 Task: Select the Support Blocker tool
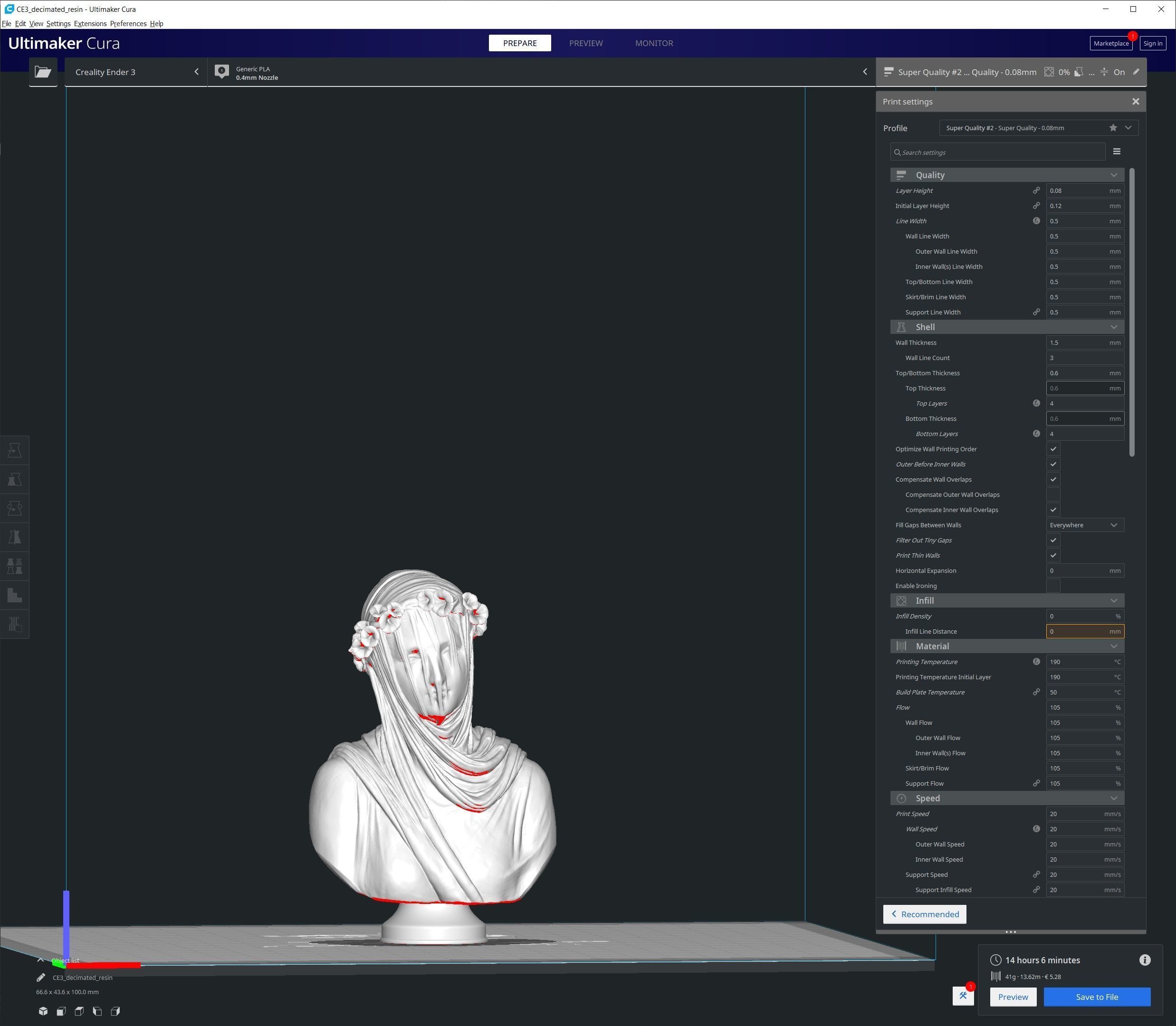click(15, 595)
